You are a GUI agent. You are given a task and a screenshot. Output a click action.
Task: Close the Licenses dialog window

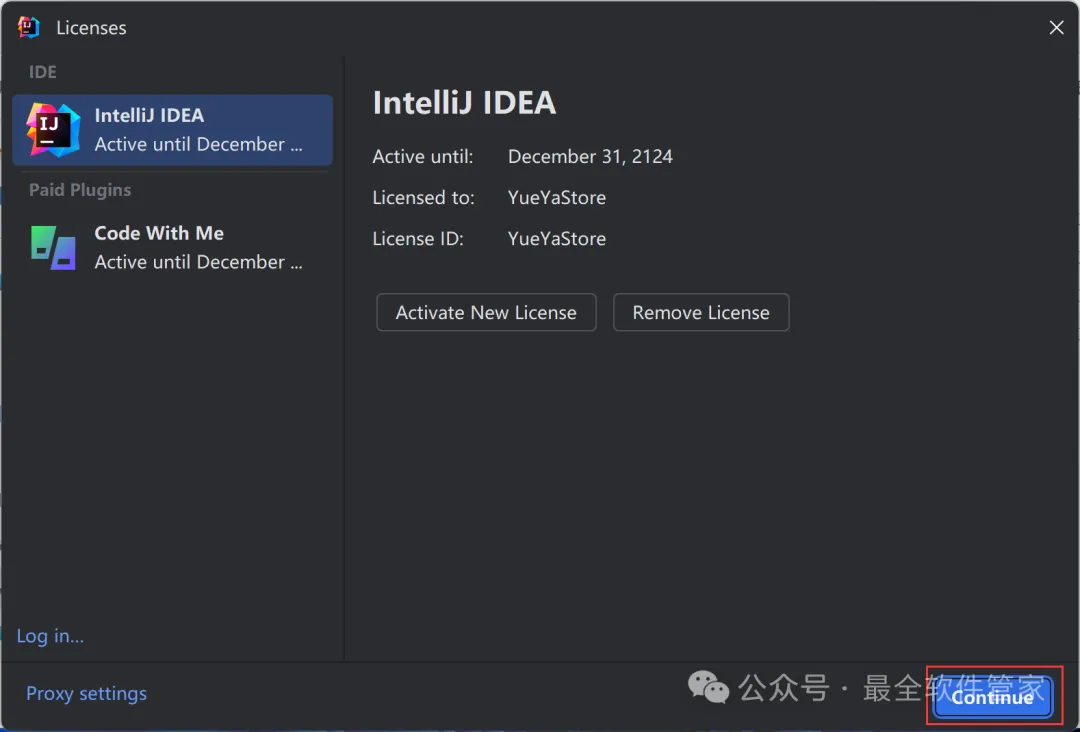pos(1056,28)
